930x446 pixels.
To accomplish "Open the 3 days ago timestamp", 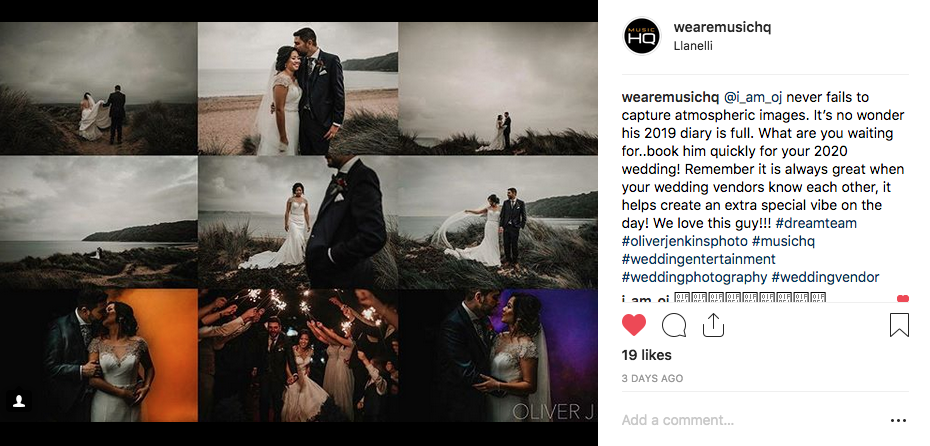I will tap(652, 378).
